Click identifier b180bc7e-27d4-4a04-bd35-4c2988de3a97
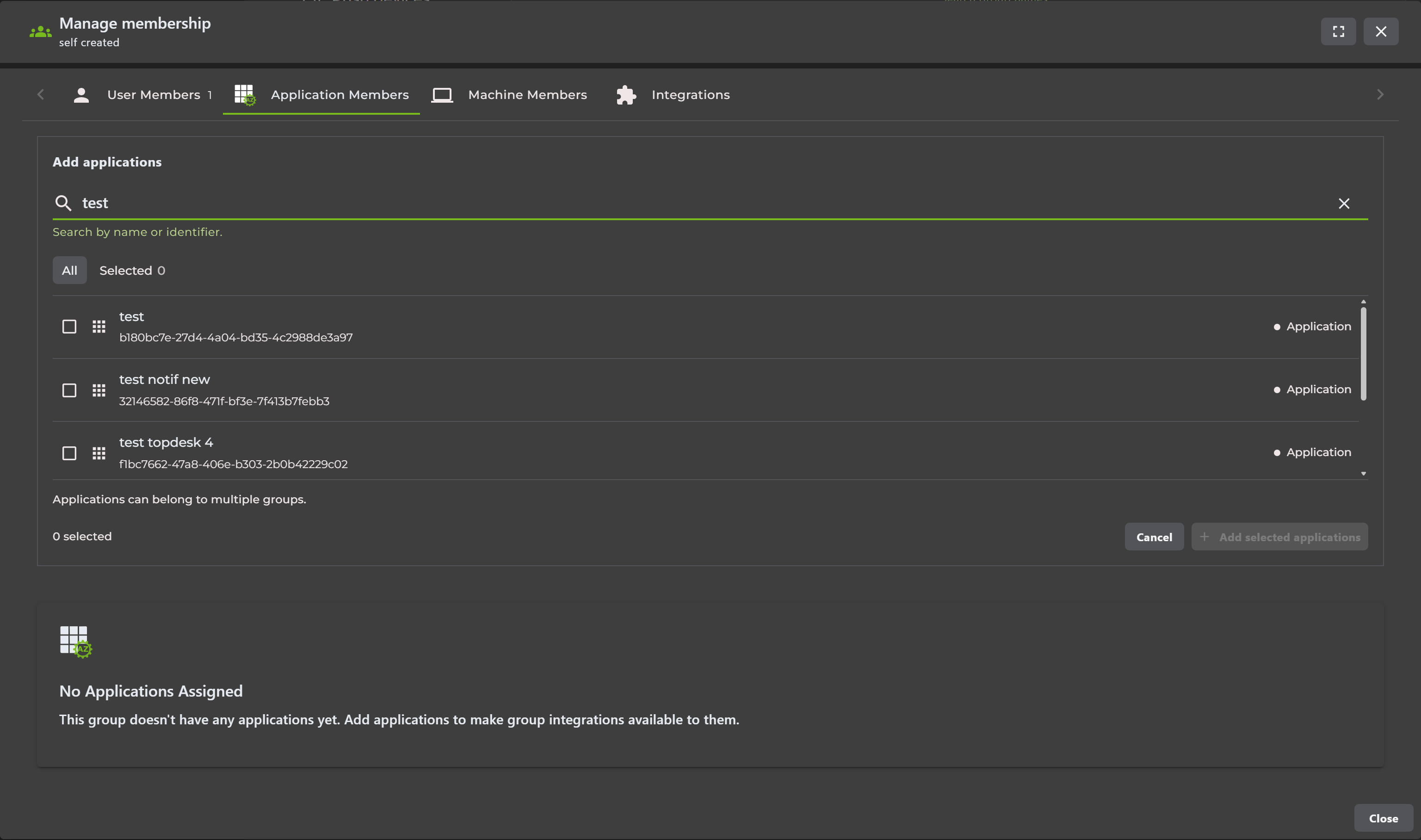This screenshot has height=840, width=1421. [236, 338]
